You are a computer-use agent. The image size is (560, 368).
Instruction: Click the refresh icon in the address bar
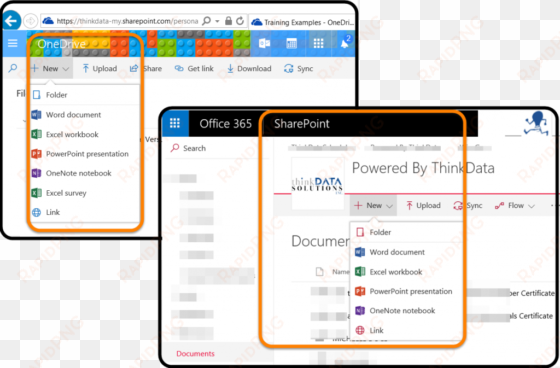[240, 21]
